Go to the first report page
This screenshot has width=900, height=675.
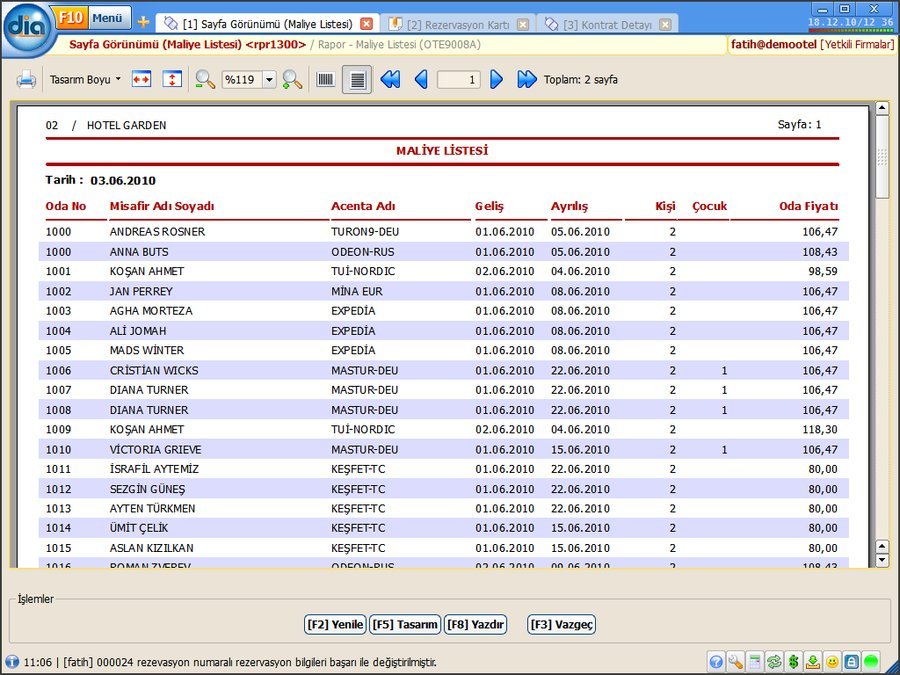coord(390,79)
